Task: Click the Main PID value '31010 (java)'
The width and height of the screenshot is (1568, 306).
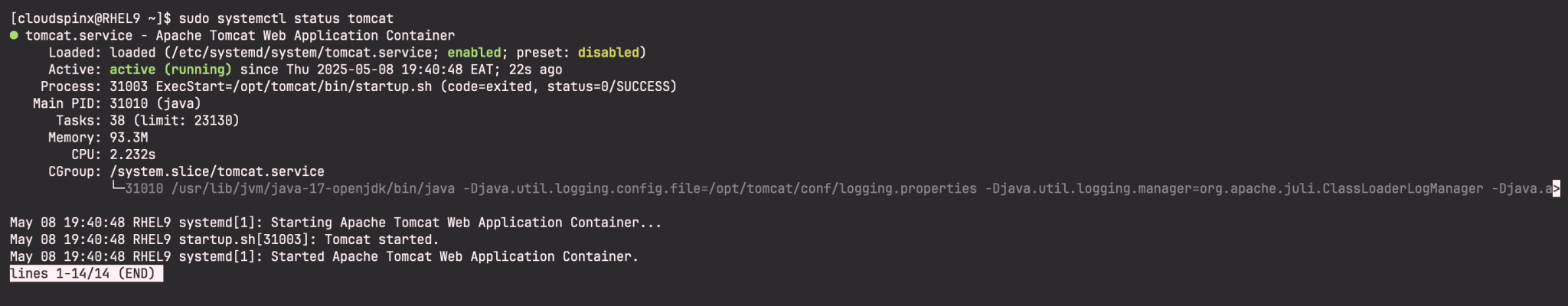Action: coord(155,103)
